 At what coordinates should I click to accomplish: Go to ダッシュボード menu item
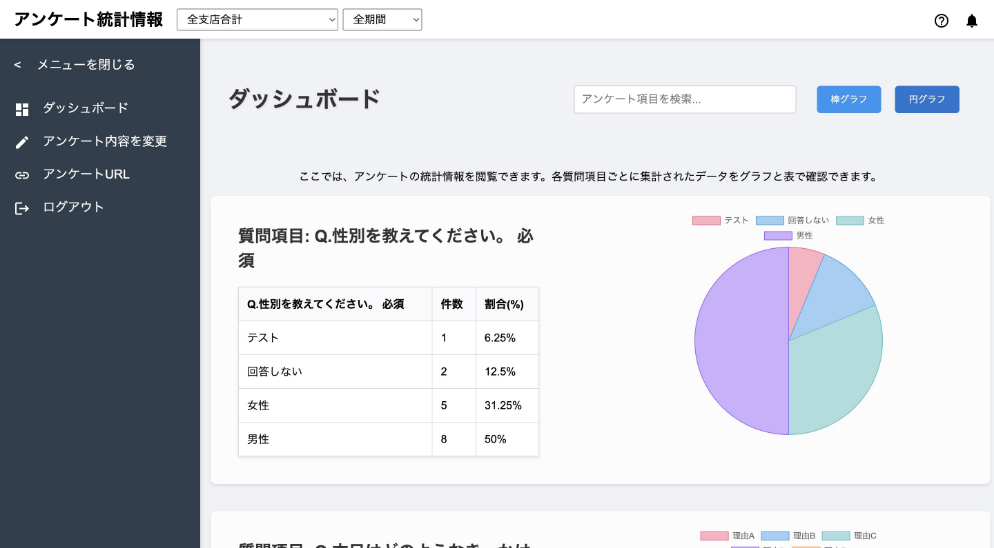(86, 108)
